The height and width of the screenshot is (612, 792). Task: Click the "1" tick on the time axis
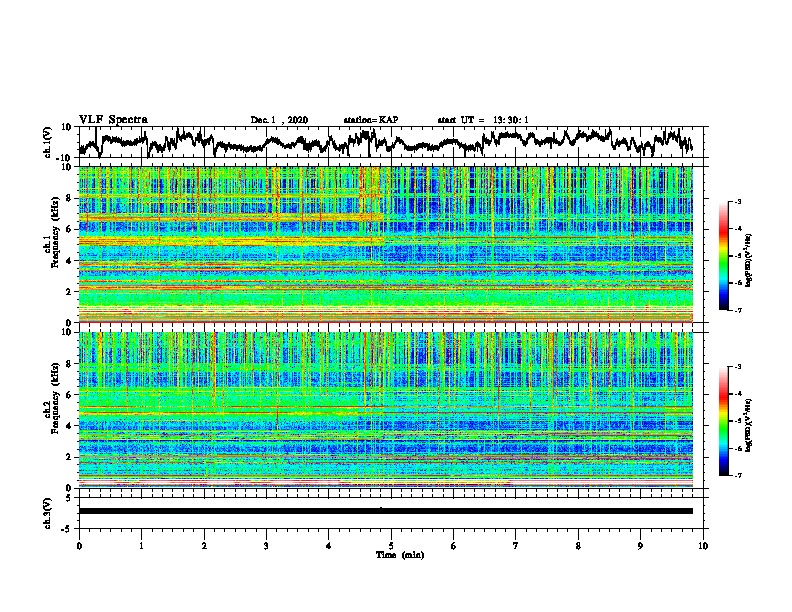click(x=141, y=546)
